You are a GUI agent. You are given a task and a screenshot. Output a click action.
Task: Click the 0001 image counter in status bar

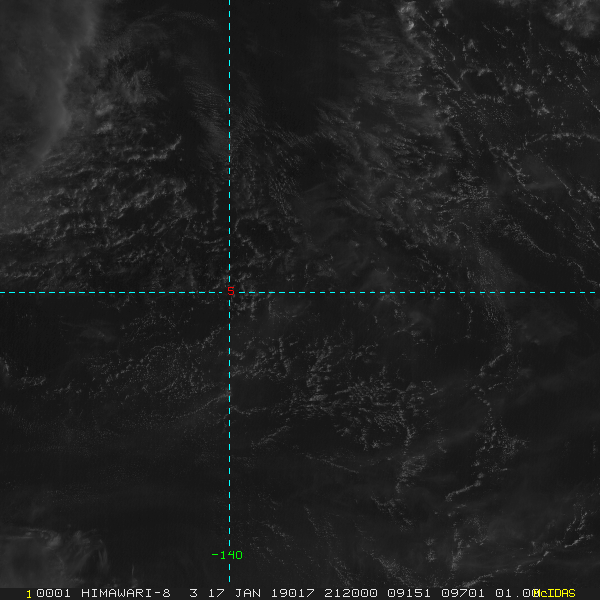tap(53, 593)
